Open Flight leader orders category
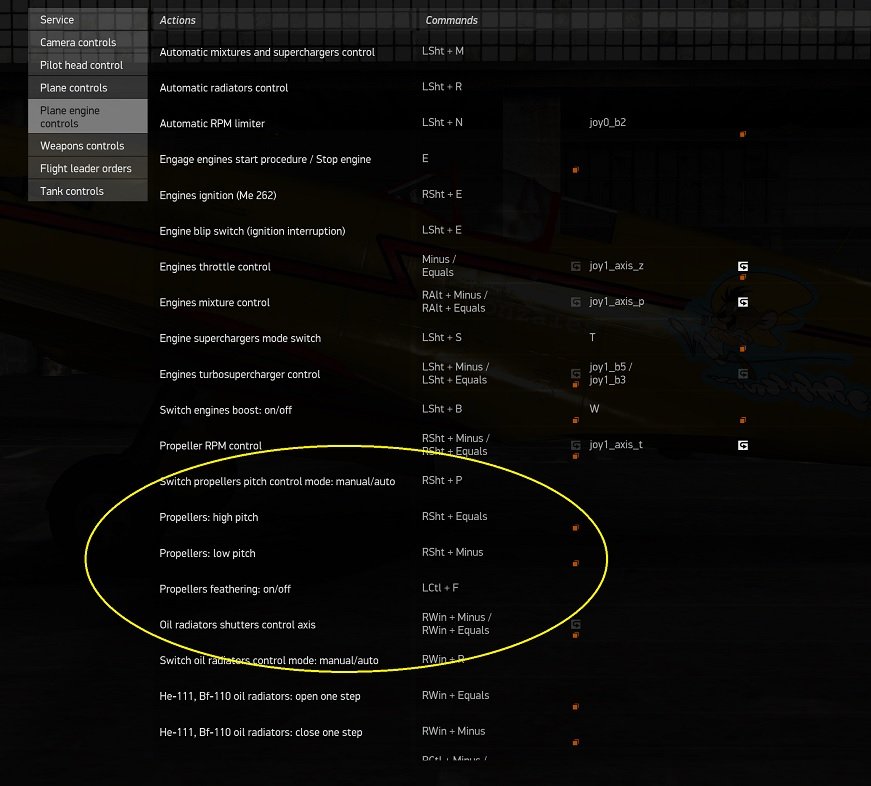Screen dimensions: 871x786 [x=88, y=168]
